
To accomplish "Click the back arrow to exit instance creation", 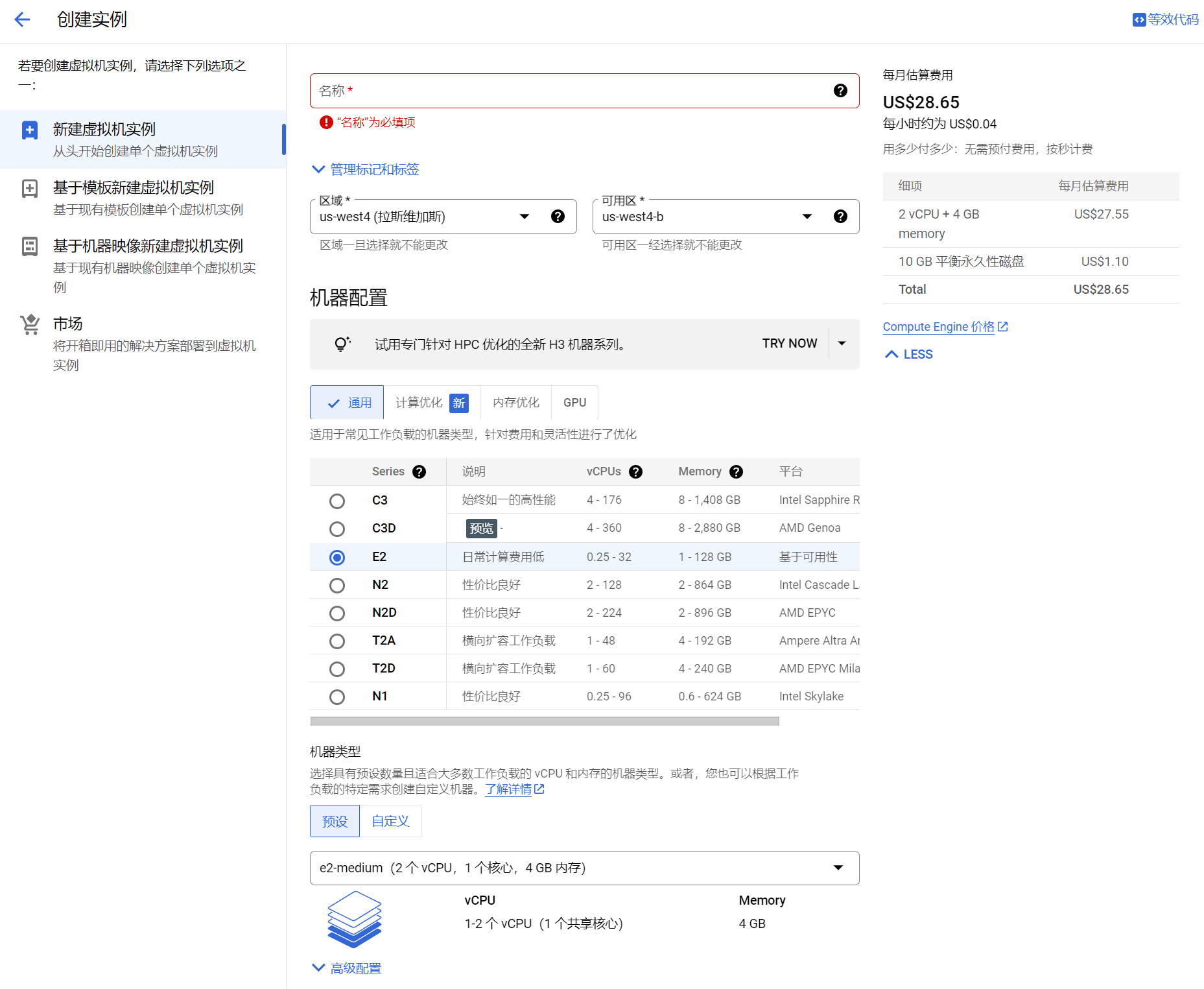I will (22, 19).
